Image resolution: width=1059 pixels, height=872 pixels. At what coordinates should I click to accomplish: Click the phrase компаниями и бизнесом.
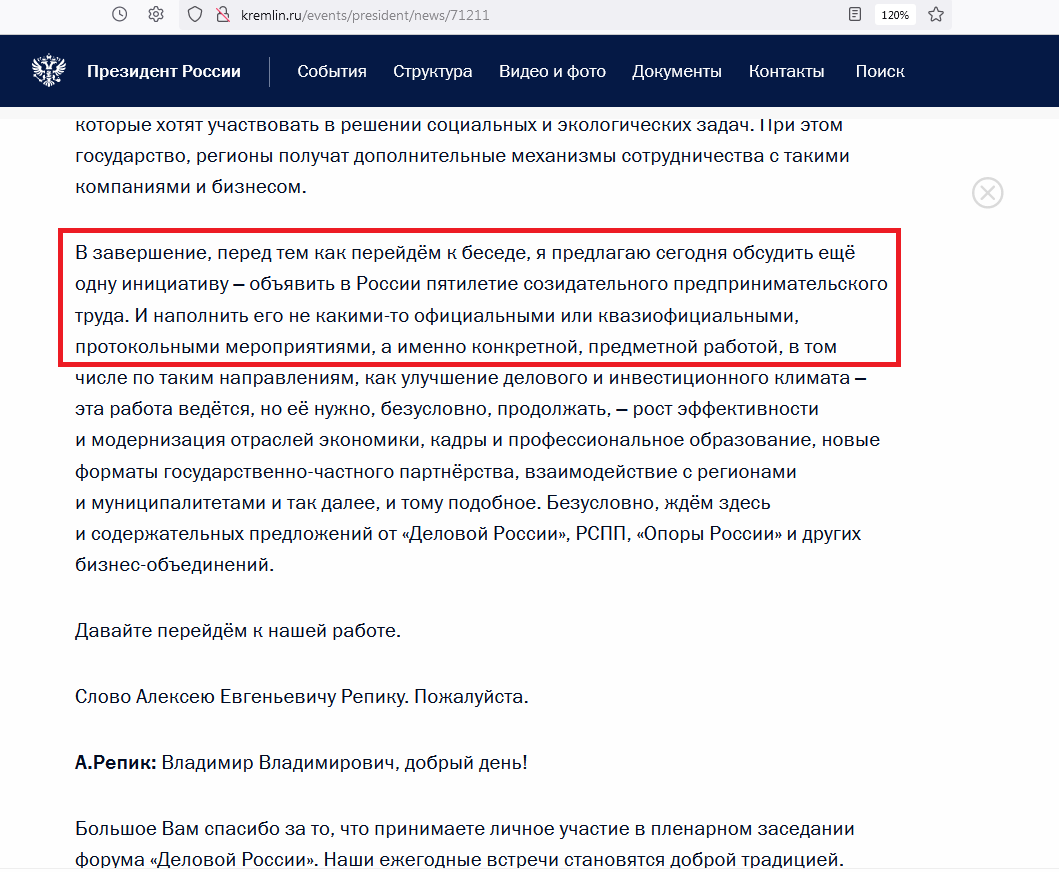coord(190,187)
